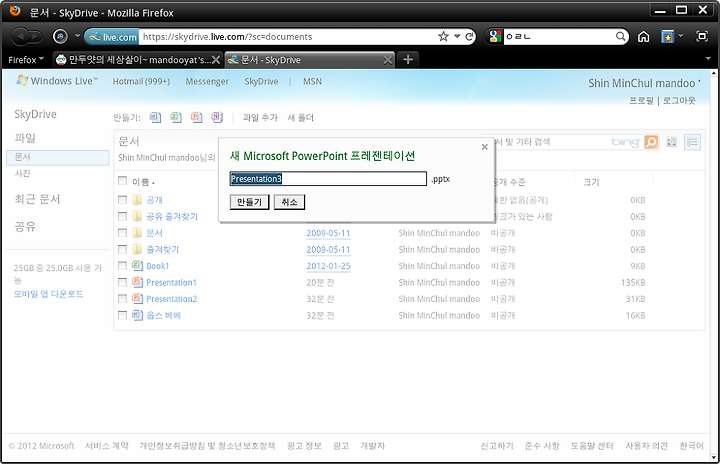
Task: Open Shin MinChul mandoo account menu
Action: tap(644, 83)
